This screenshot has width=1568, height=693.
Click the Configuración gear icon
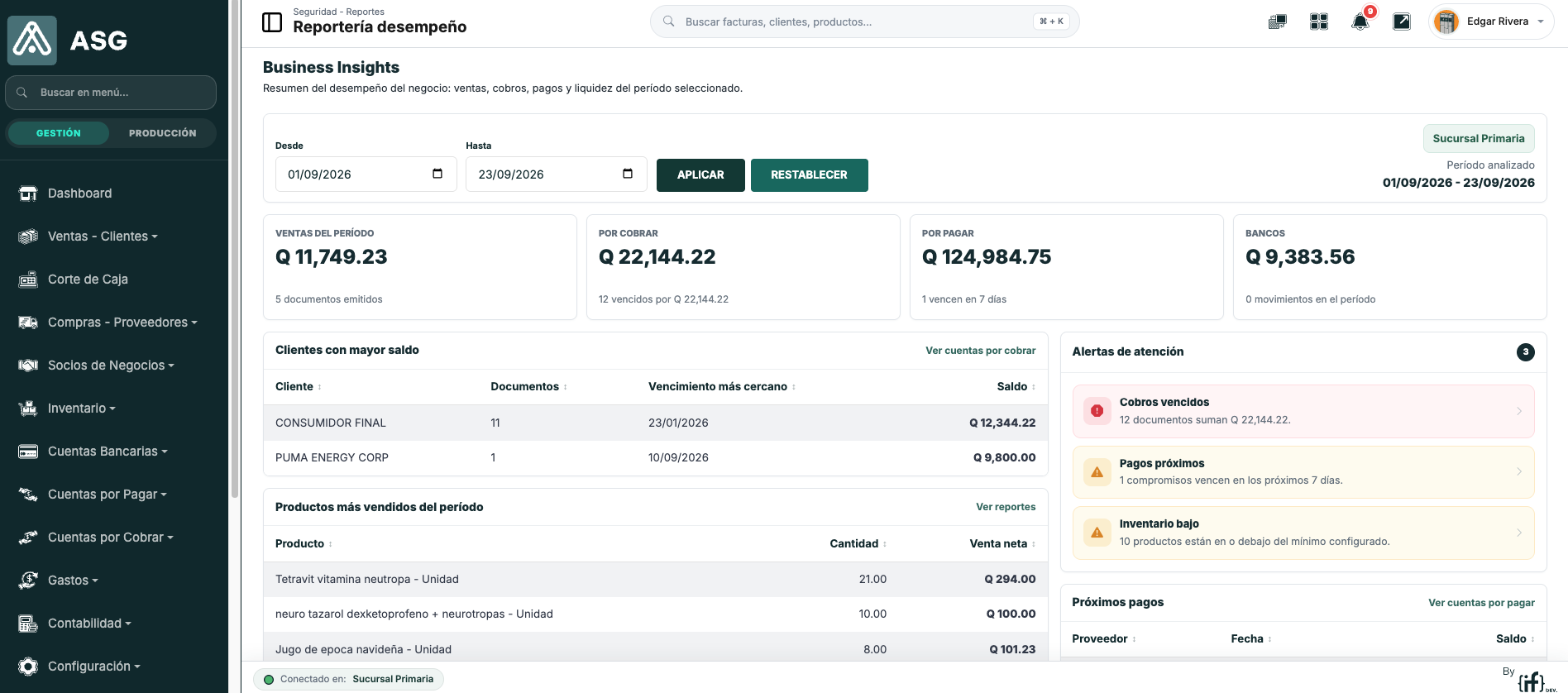(x=28, y=667)
